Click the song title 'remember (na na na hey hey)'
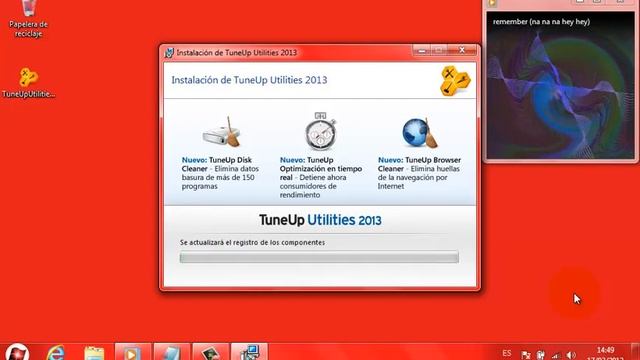640x360 pixels. (x=541, y=22)
